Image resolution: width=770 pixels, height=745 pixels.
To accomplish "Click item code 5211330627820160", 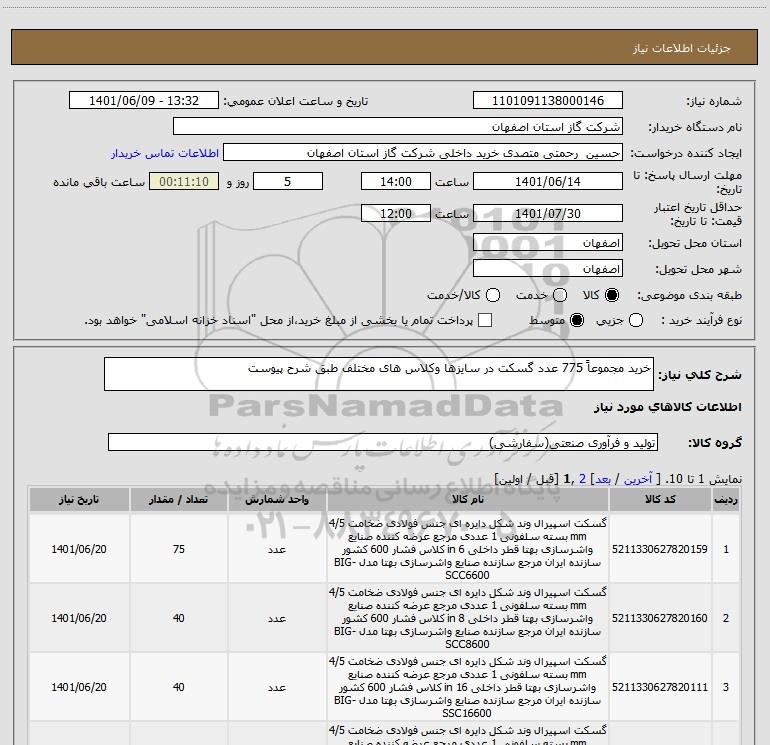I will click(660, 618).
